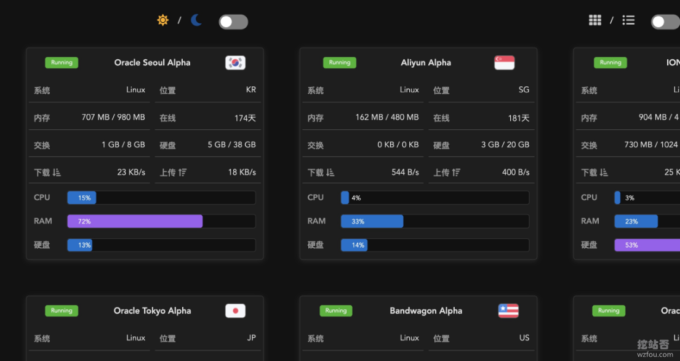Click upload speed 18 KB/s
The image size is (680, 361).
[242, 172]
